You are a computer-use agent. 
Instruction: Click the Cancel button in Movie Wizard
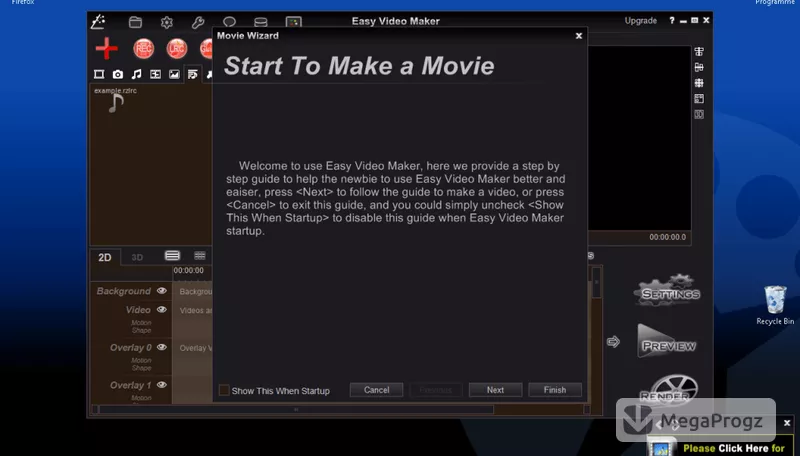(377, 390)
